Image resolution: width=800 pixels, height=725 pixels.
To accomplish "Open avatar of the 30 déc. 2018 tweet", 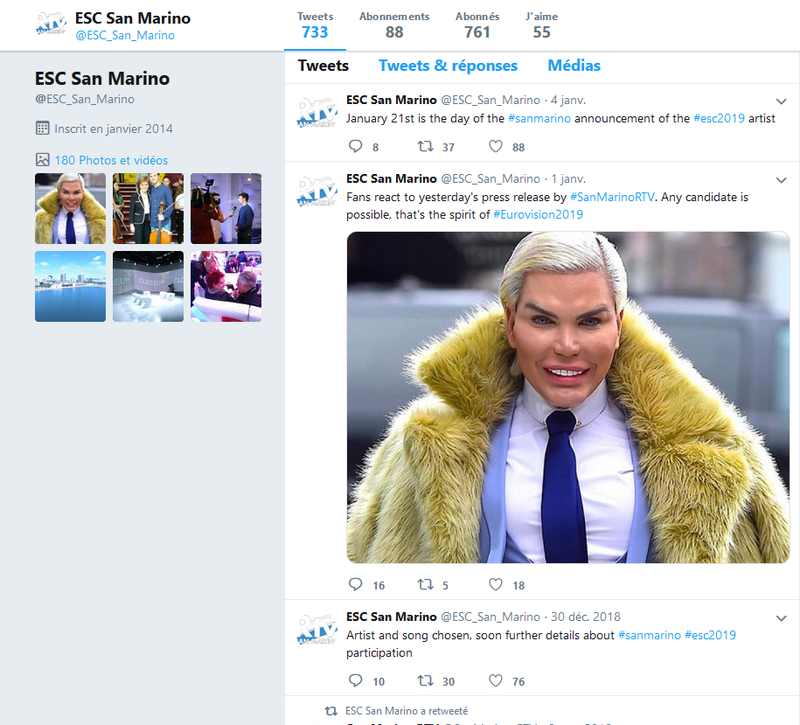I will coord(317,630).
